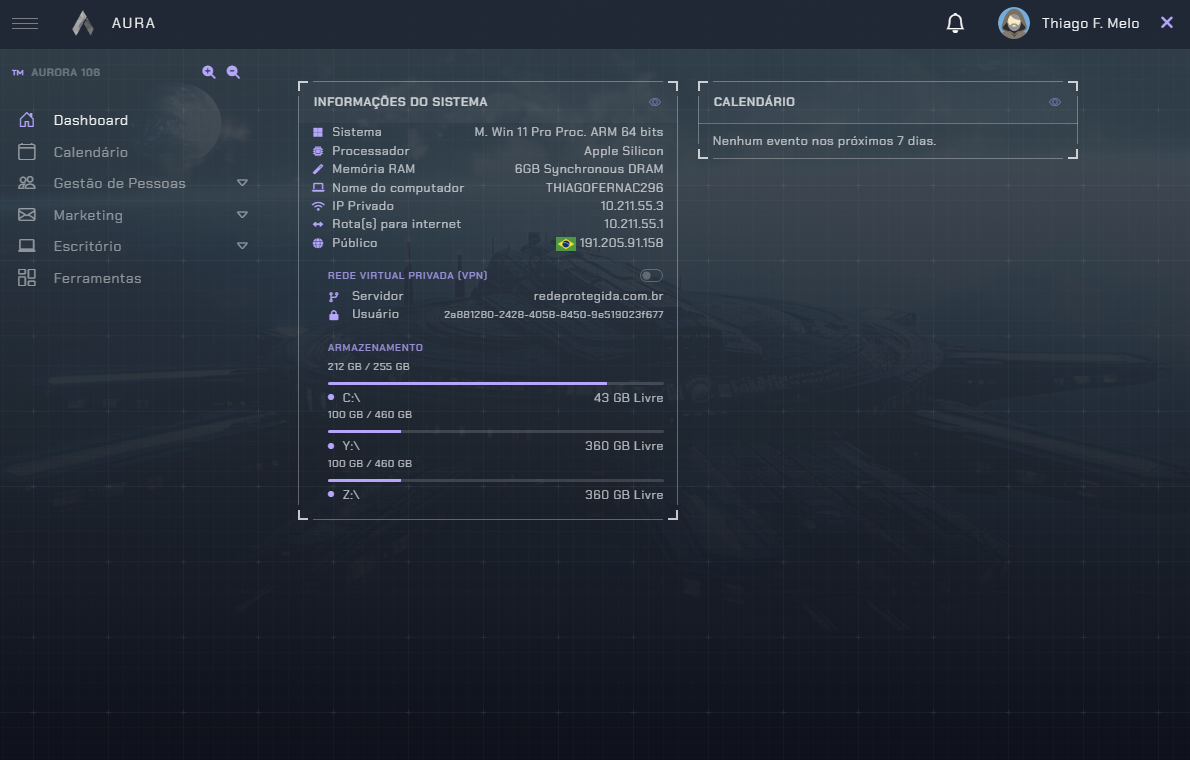Click the C:\ drive storage usage bar
The image size is (1190, 760).
coord(495,383)
